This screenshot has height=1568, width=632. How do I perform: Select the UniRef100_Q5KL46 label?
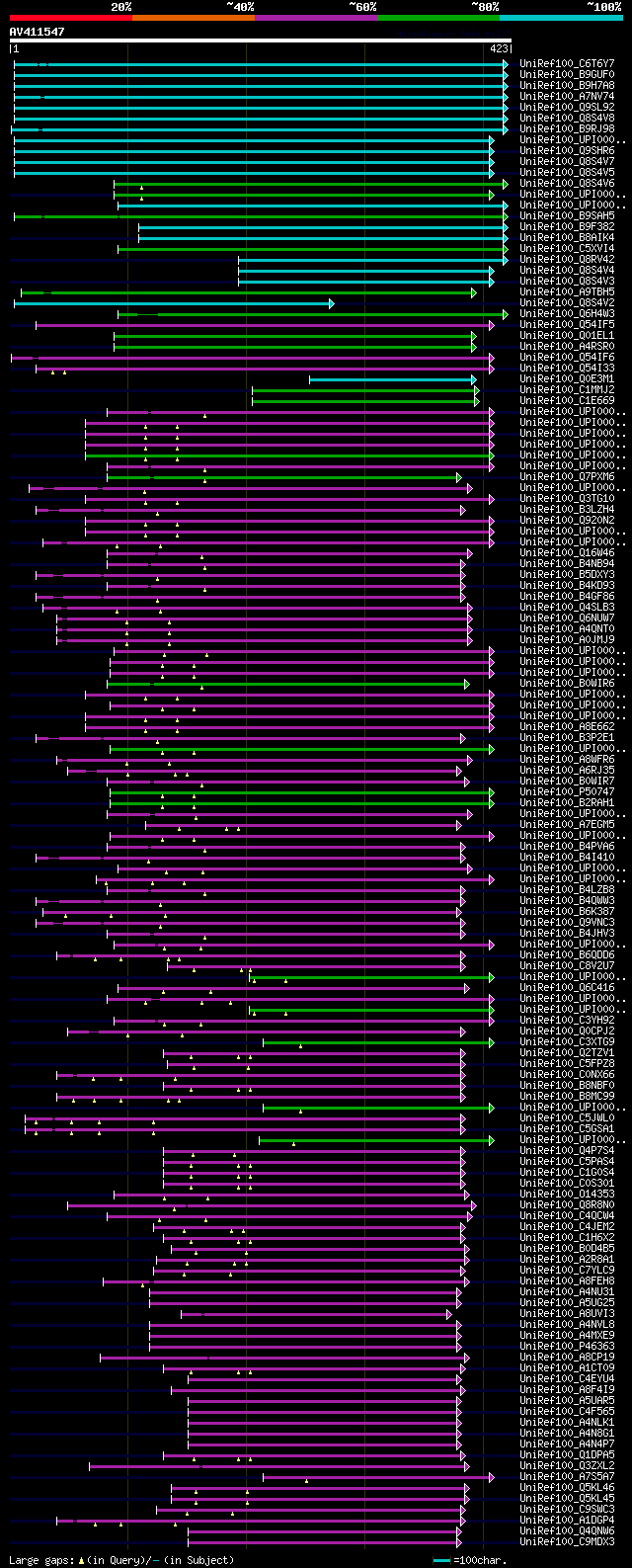point(567,1487)
